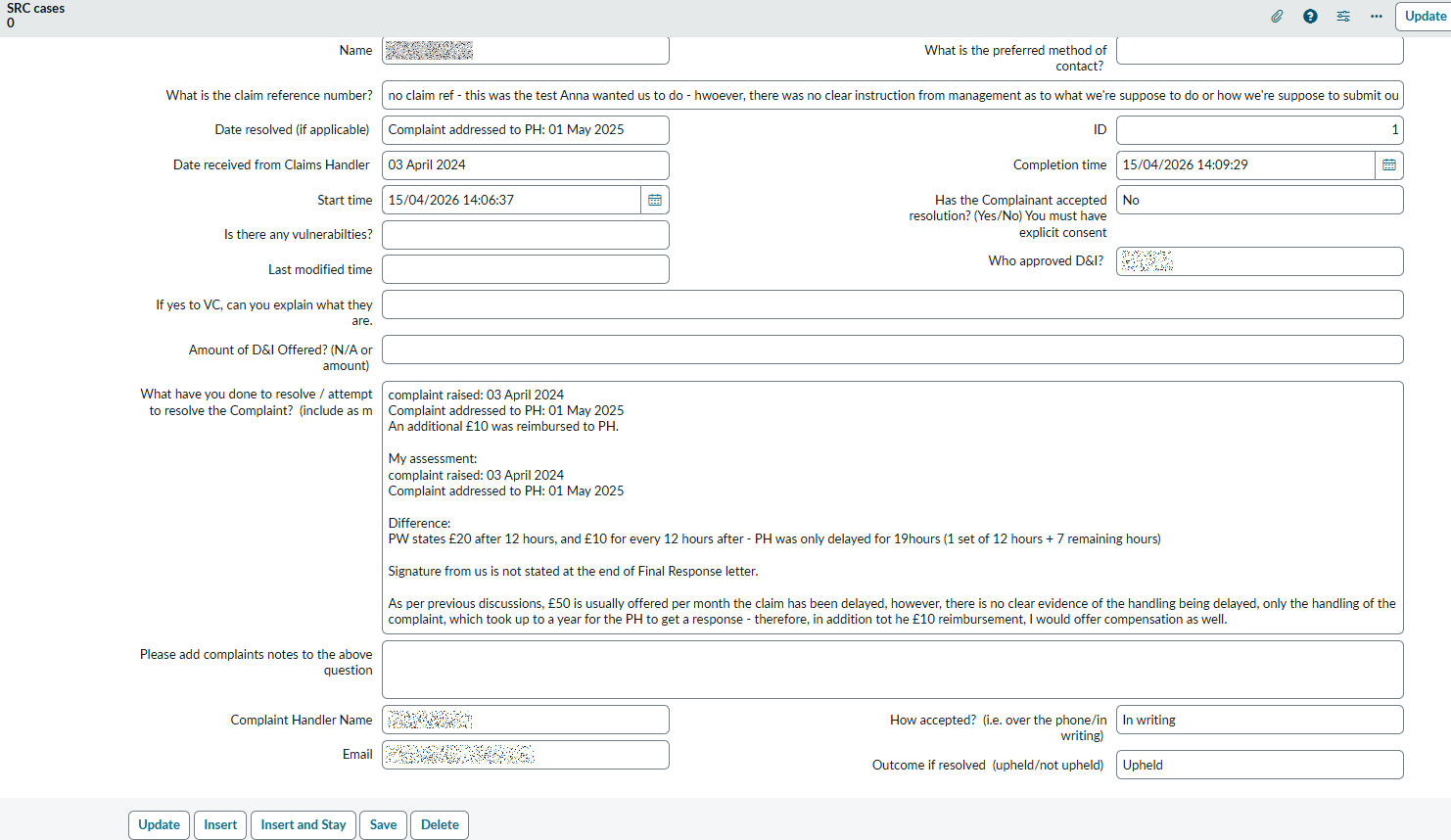Image resolution: width=1451 pixels, height=840 pixels.
Task: Click the SRC cases header title
Action: coord(36,8)
